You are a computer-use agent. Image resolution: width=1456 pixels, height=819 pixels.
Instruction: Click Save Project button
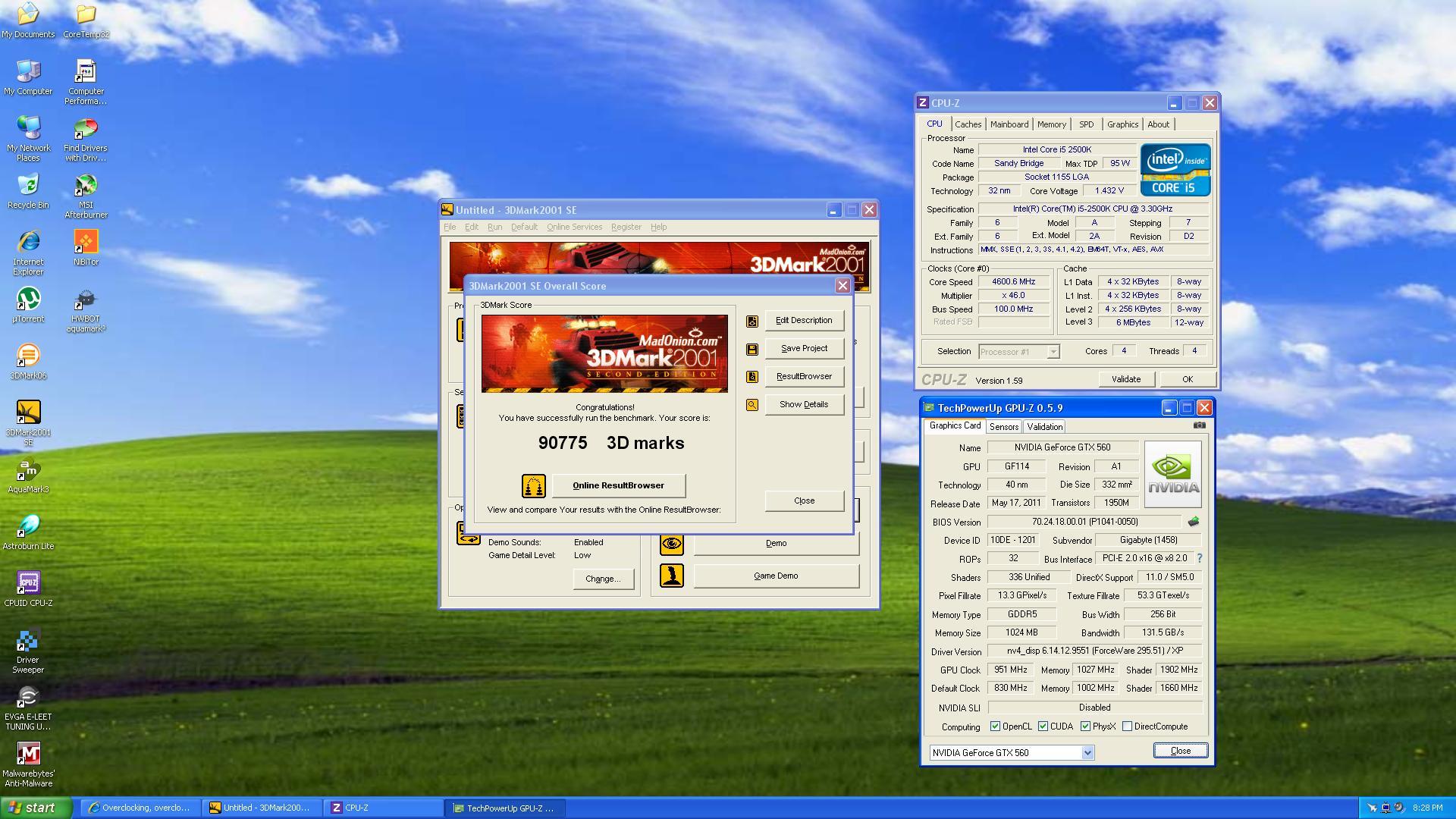click(x=804, y=349)
